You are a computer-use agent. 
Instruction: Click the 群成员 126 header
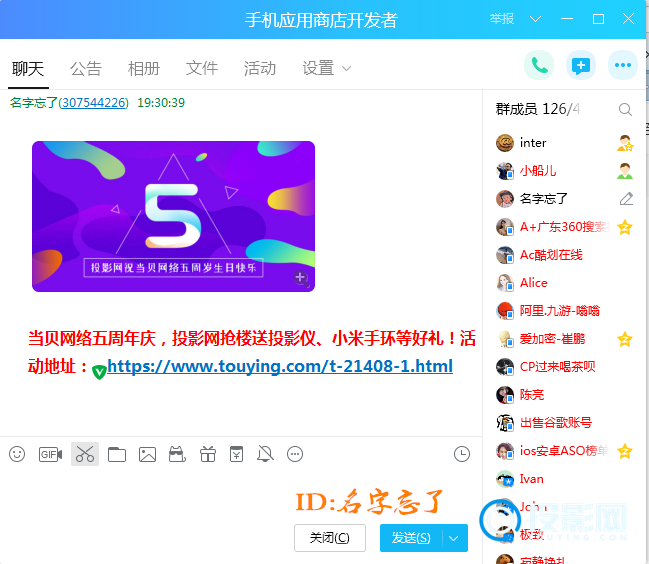click(x=538, y=109)
